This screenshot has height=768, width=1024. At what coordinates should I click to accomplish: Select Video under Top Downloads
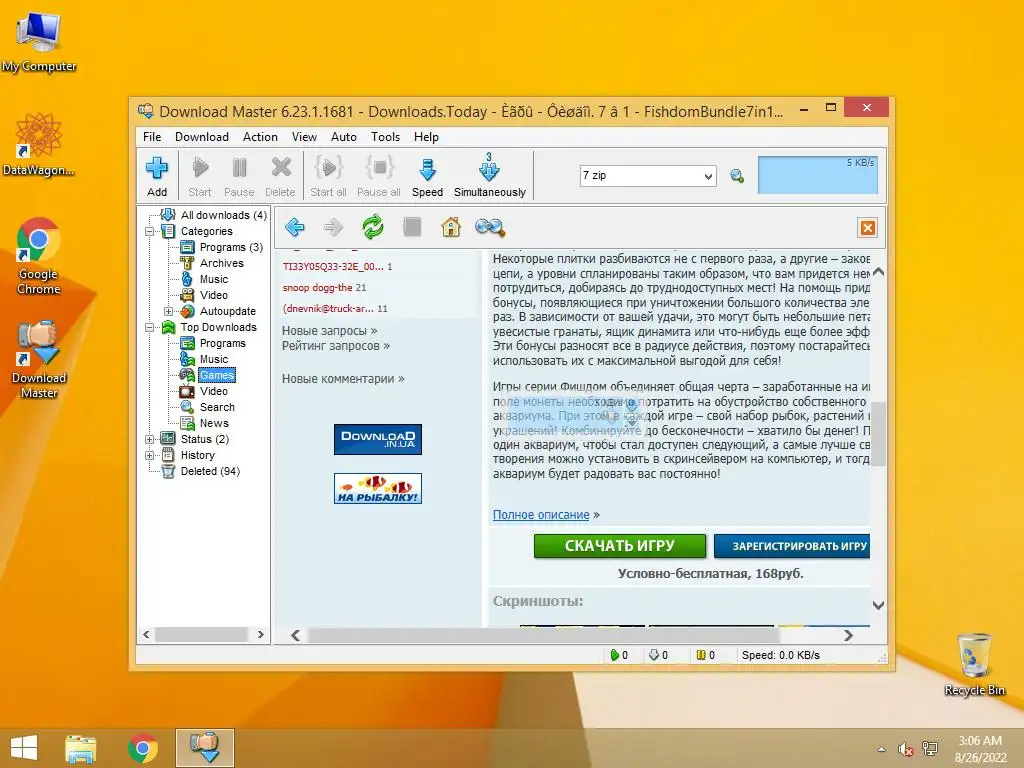click(x=214, y=391)
